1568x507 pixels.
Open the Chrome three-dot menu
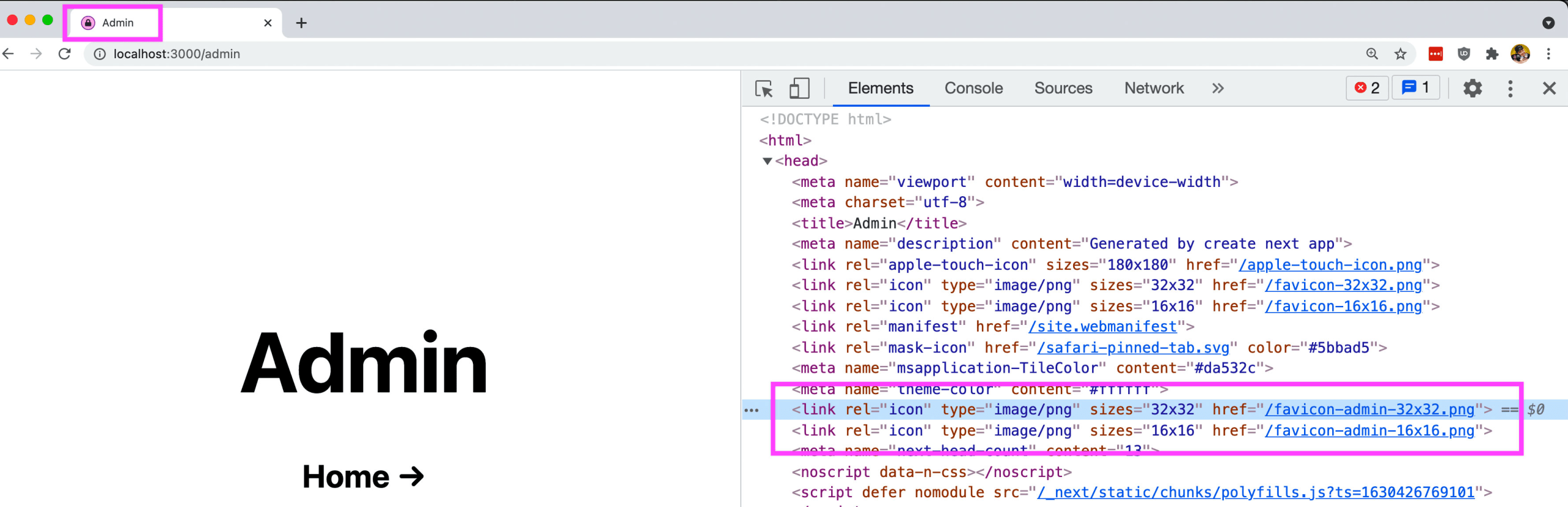1548,54
